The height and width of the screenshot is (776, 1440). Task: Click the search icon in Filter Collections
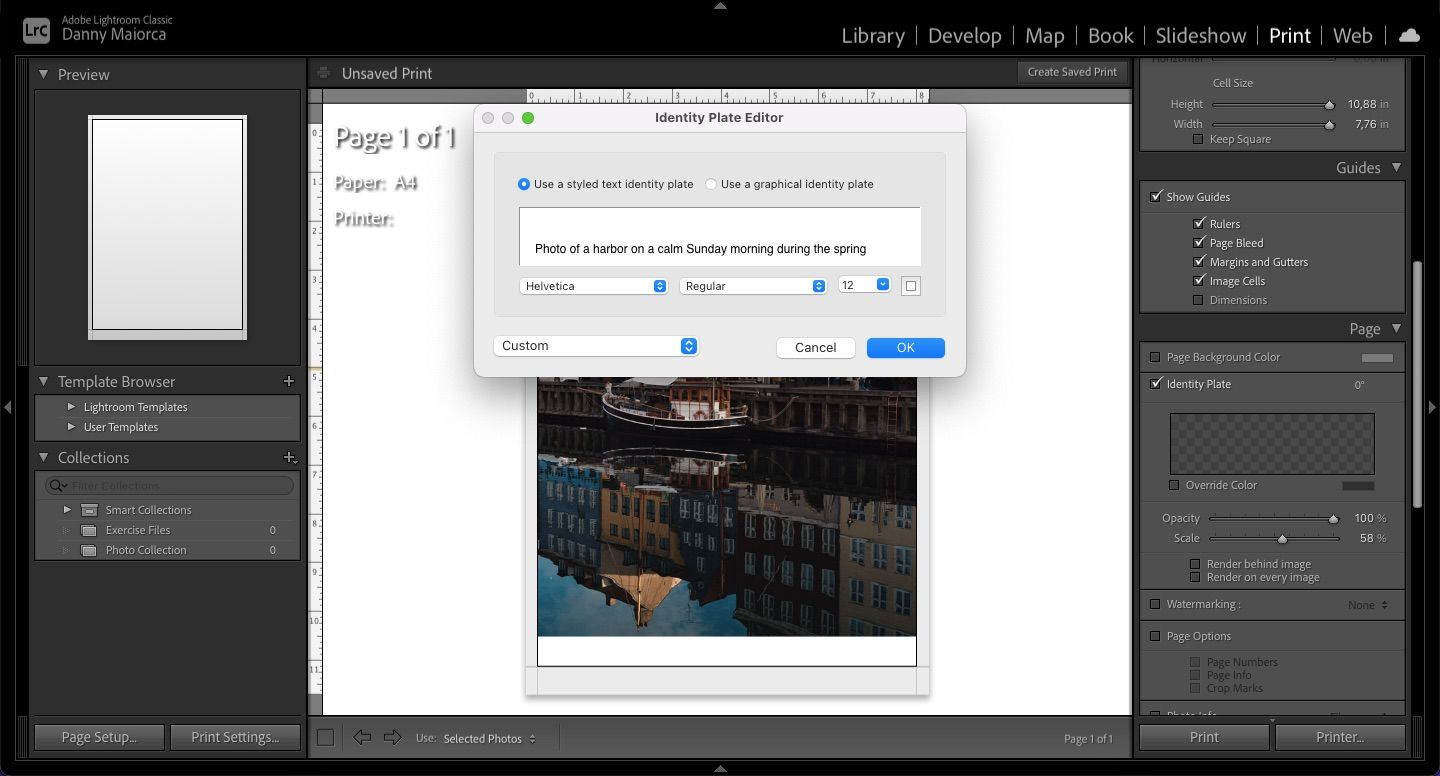58,486
